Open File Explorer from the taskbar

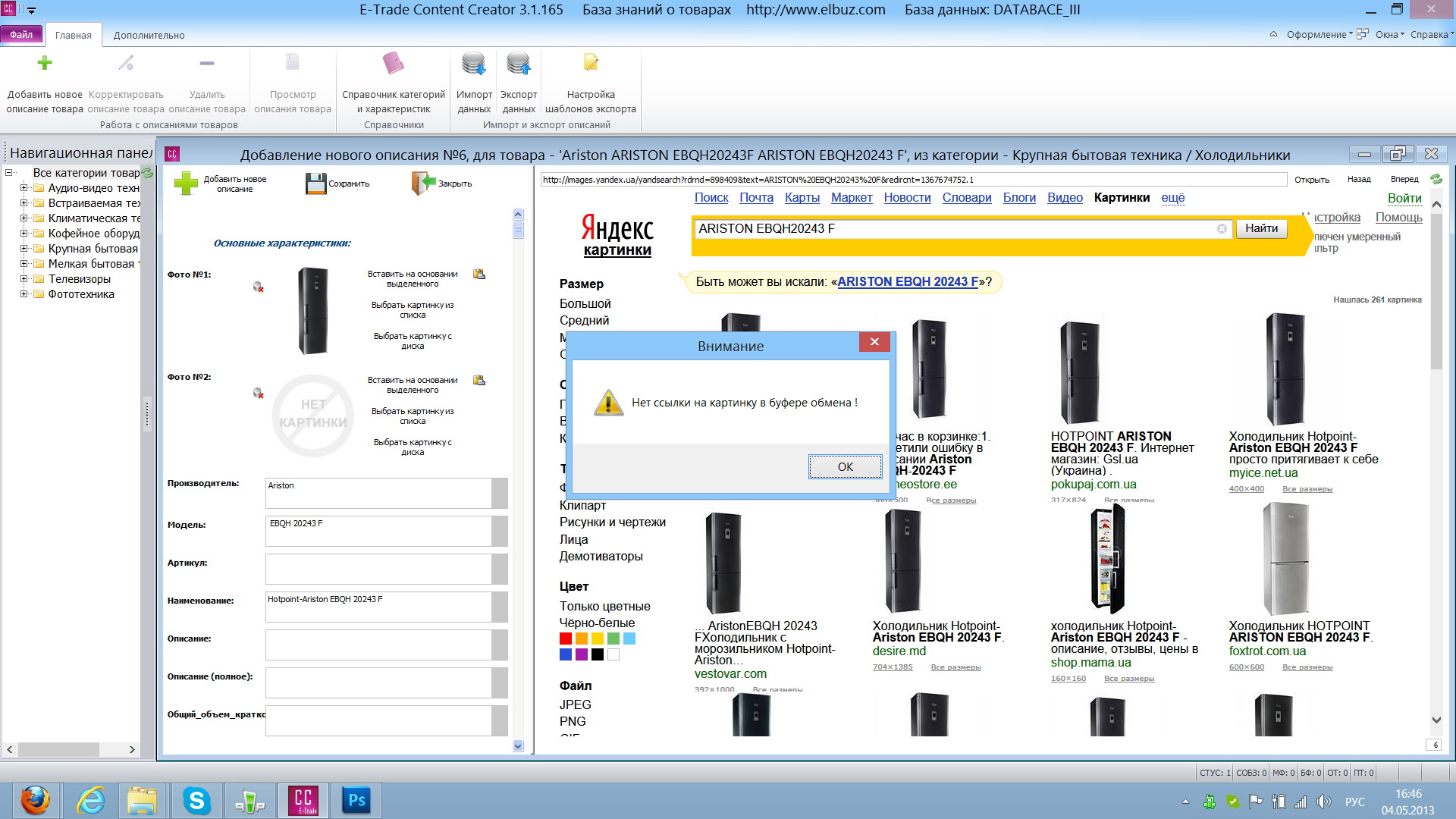pyautogui.click(x=142, y=800)
